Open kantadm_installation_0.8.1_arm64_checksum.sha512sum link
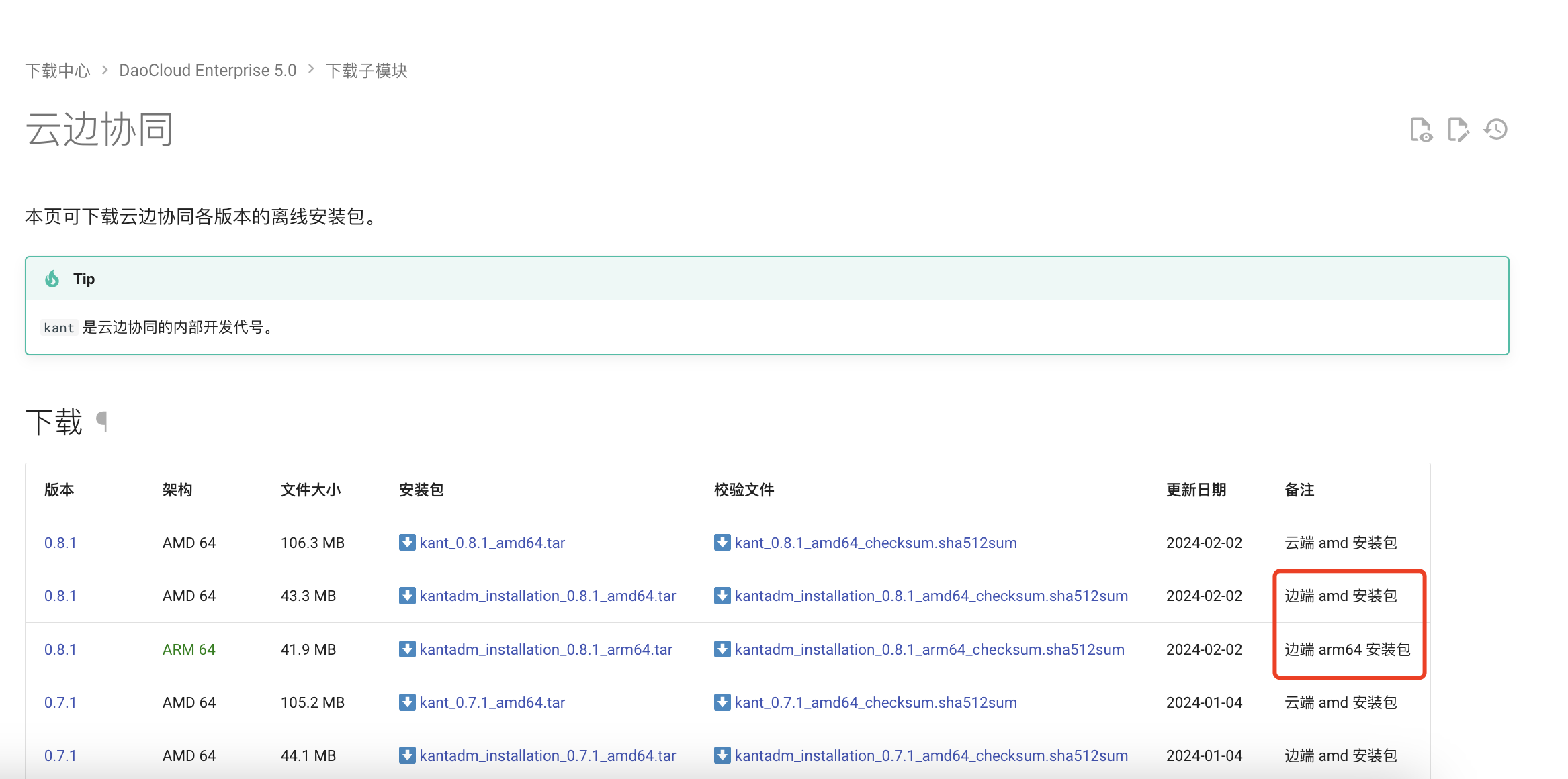This screenshot has width=1568, height=779. [929, 649]
